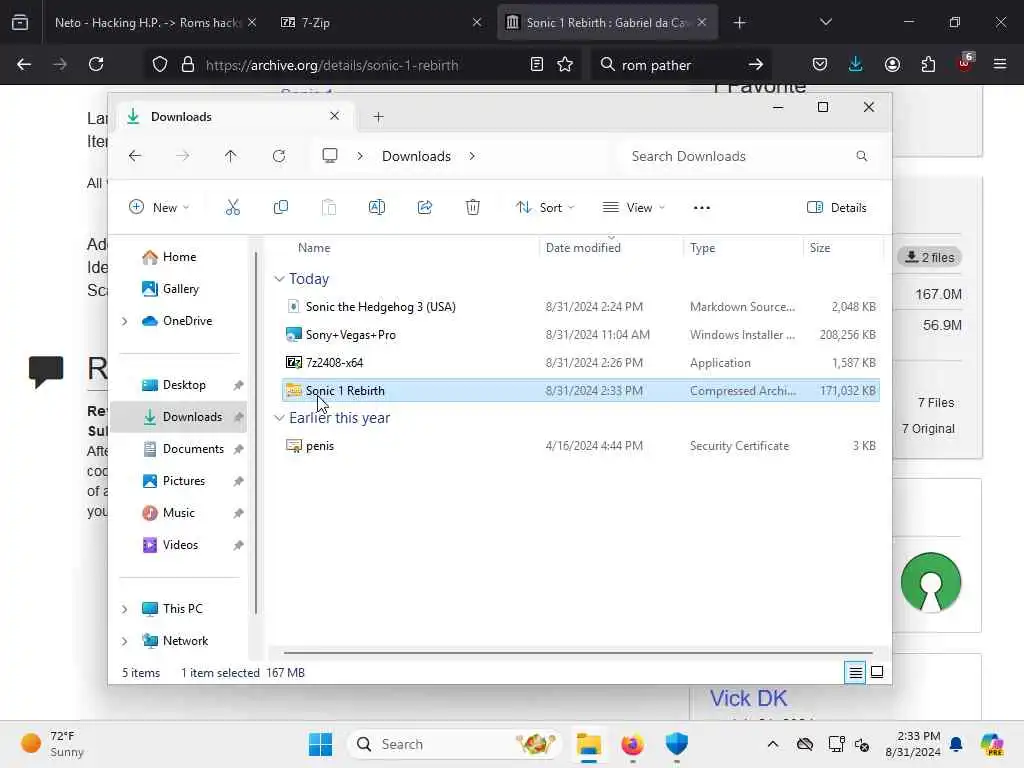List all Firefox tabs dropdown arrow
Viewport: 1024px width, 768px height.
(x=825, y=22)
